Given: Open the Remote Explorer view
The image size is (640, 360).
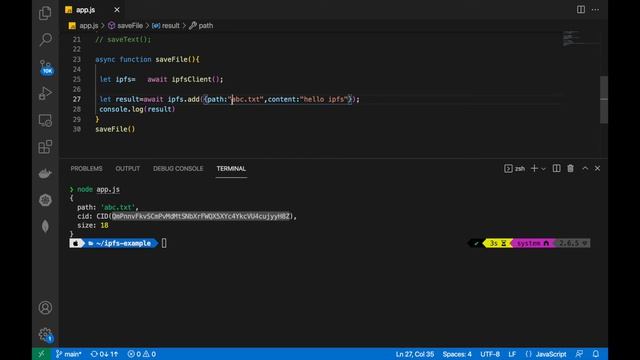Looking at the screenshot, I should [45, 120].
